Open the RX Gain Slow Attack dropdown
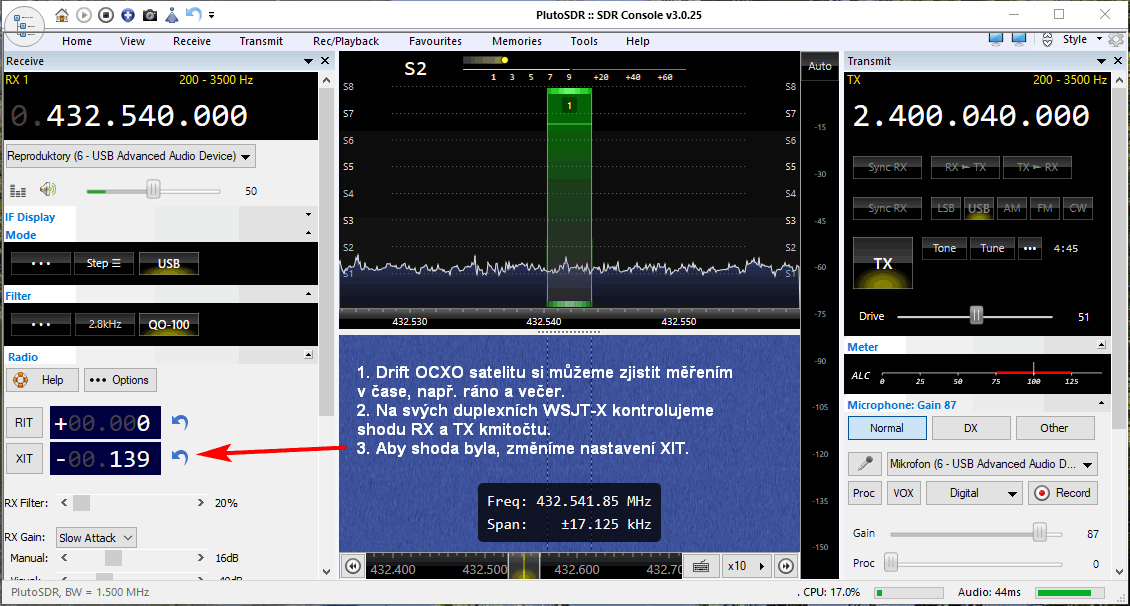The width and height of the screenshot is (1130, 606). coord(96,538)
